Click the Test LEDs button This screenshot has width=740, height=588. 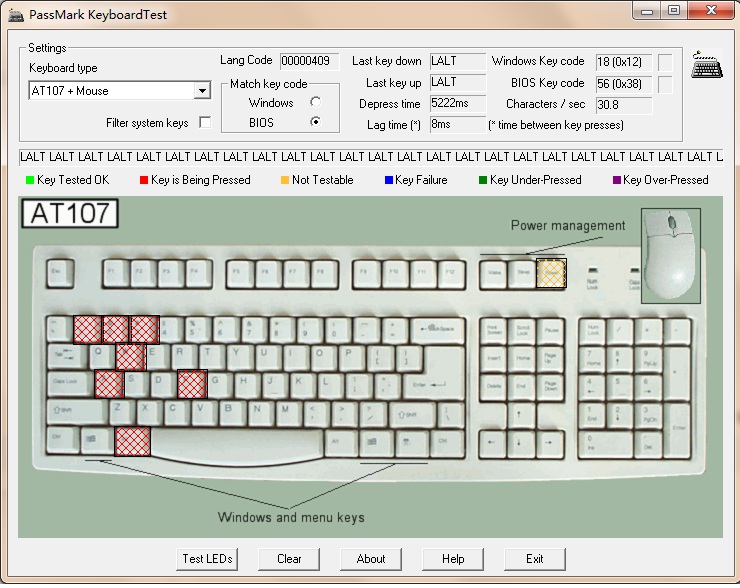207,559
